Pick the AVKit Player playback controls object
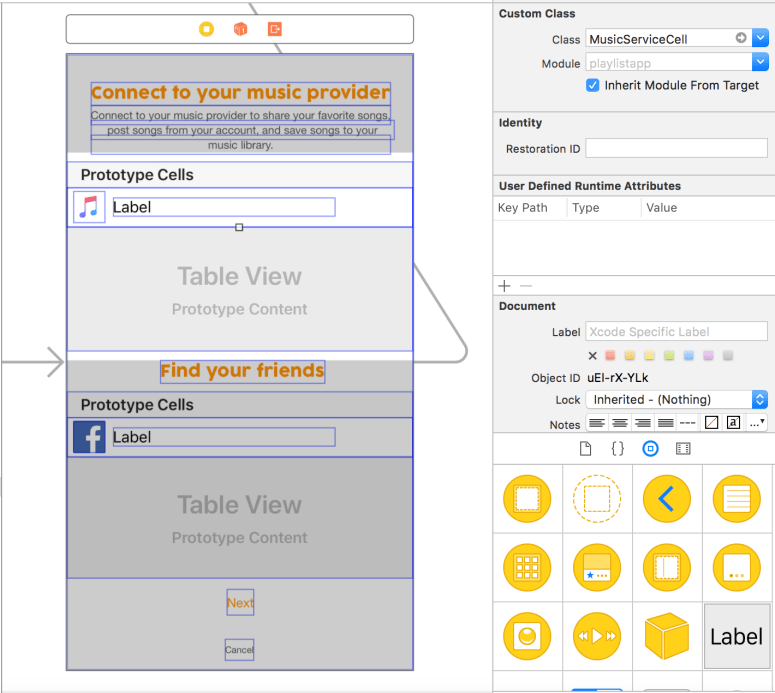This screenshot has height=693, width=775. coord(596,636)
